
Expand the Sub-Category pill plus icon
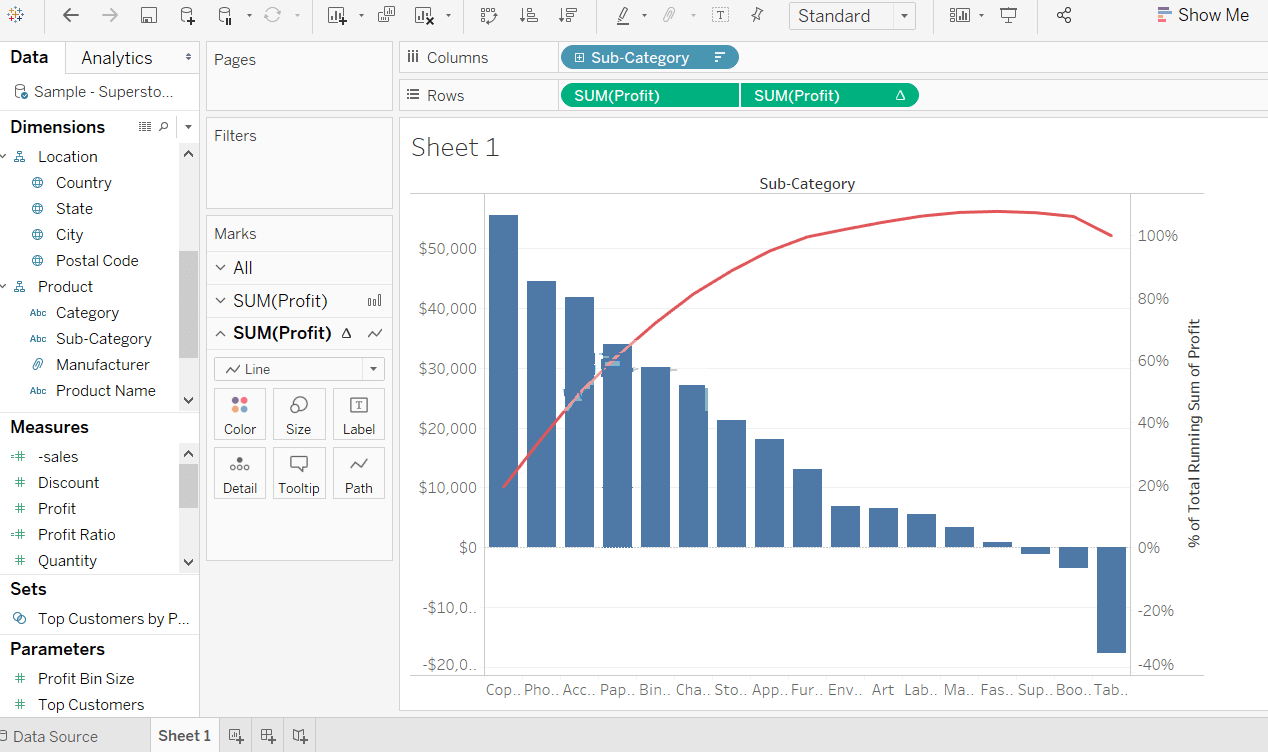click(x=579, y=58)
